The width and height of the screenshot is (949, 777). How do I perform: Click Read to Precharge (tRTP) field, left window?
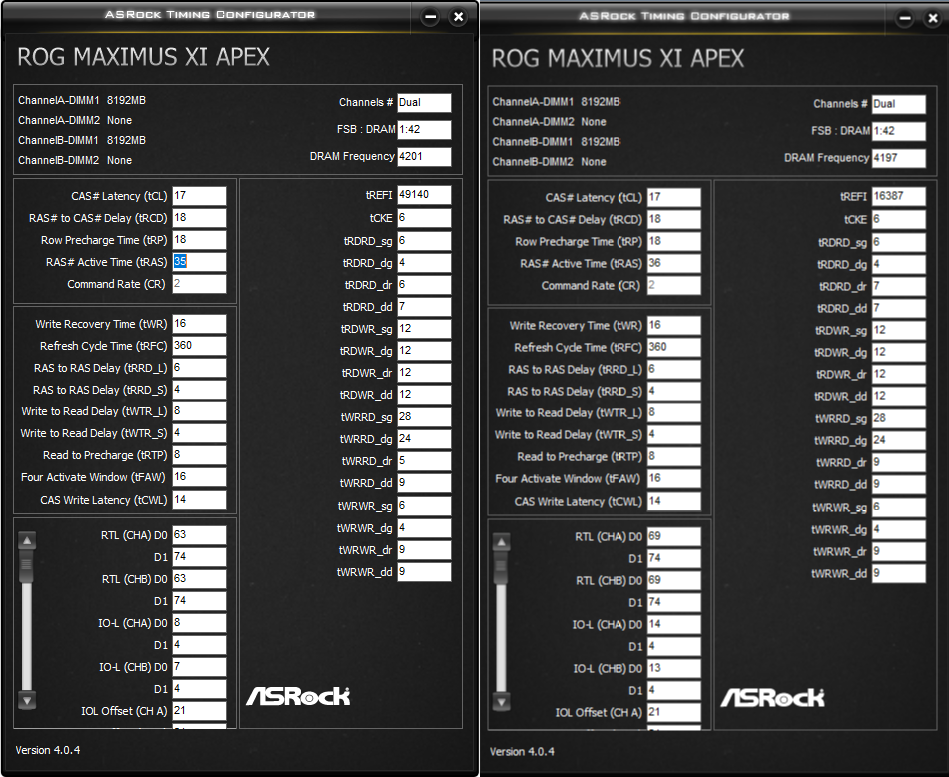click(x=199, y=455)
